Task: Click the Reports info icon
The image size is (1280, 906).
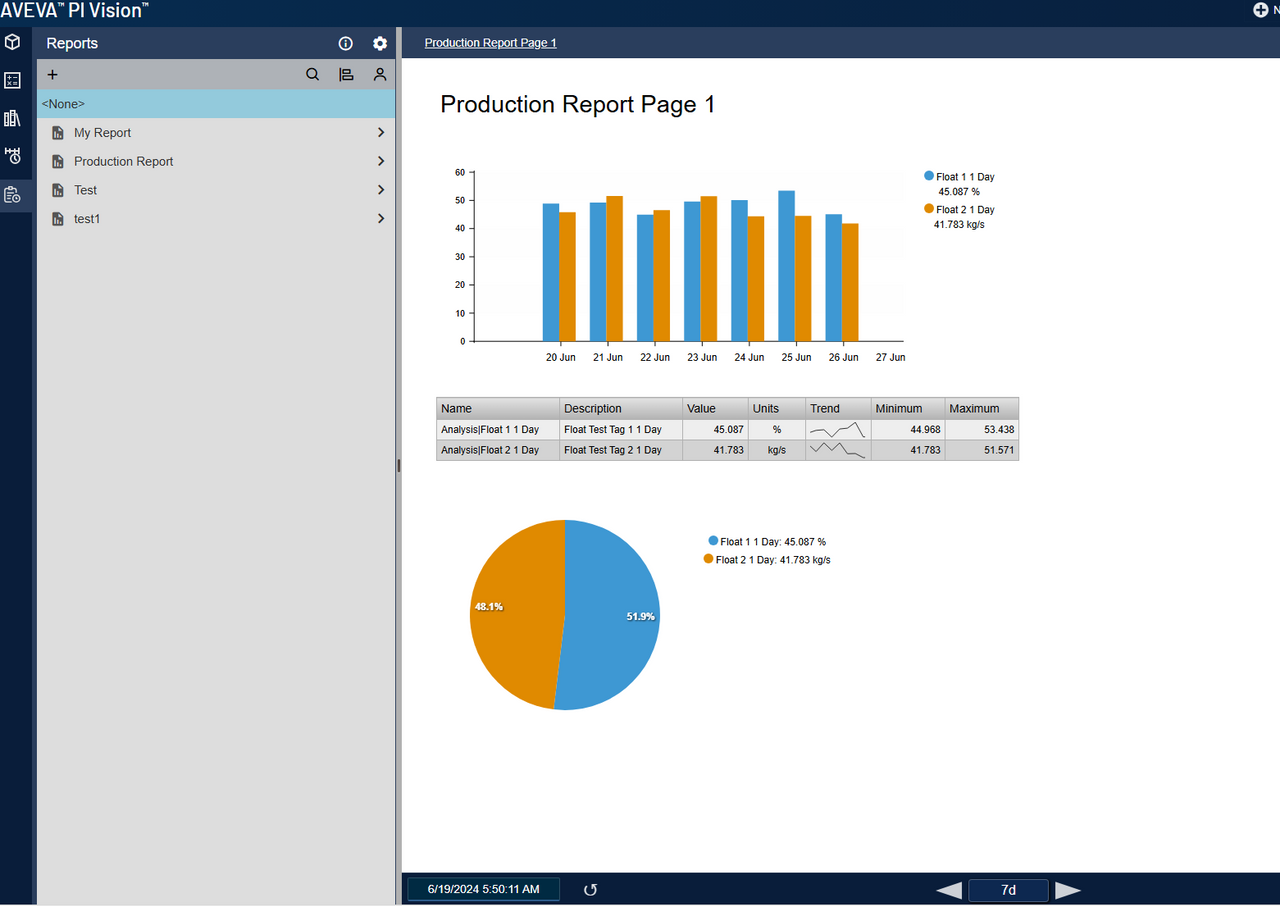Action: [345, 43]
